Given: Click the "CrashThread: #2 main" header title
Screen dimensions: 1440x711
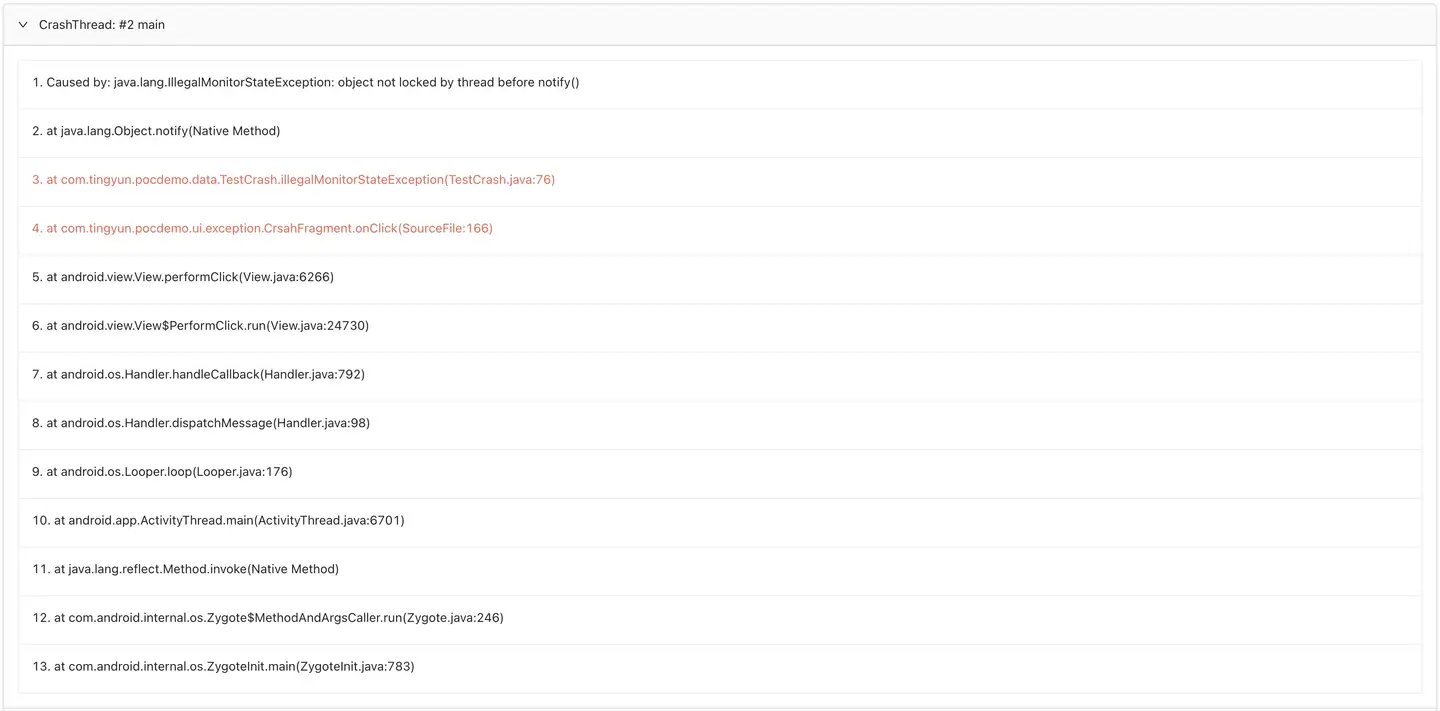Looking at the screenshot, I should pos(101,25).
